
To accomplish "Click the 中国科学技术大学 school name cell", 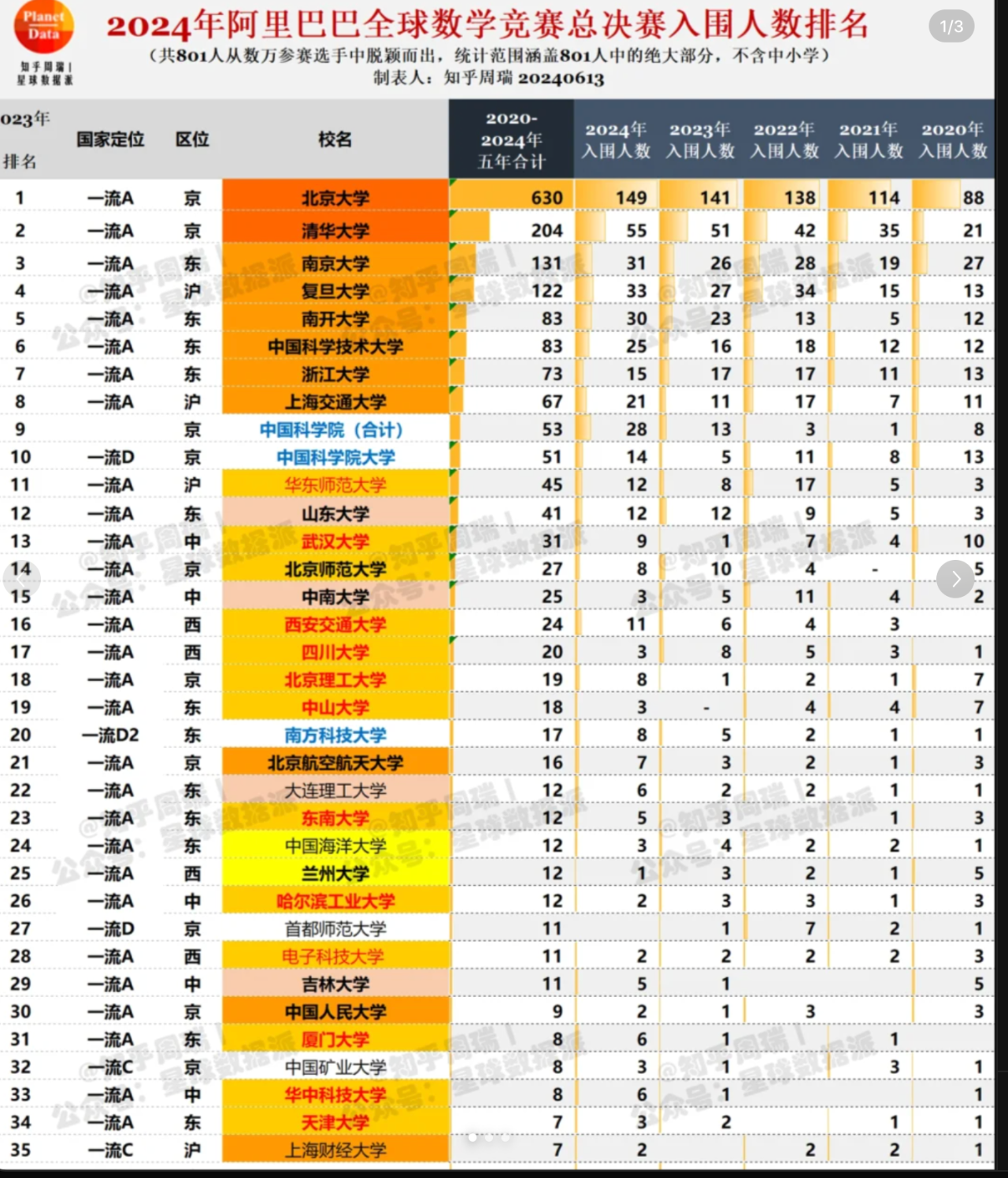I will [335, 346].
